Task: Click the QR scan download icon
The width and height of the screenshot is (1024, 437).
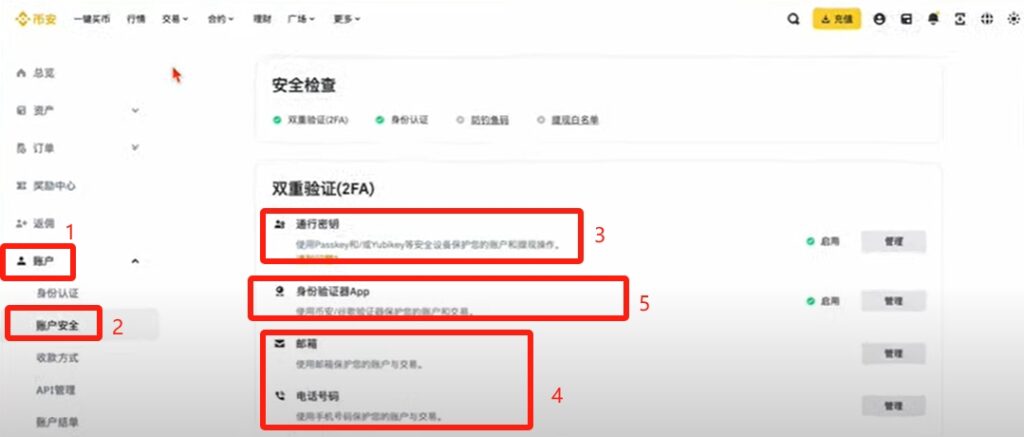Action: pyautogui.click(x=960, y=20)
